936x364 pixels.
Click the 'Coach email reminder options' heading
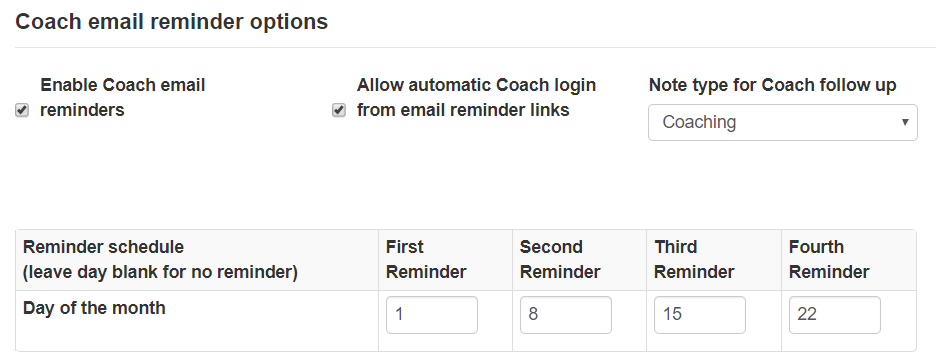pyautogui.click(x=172, y=21)
